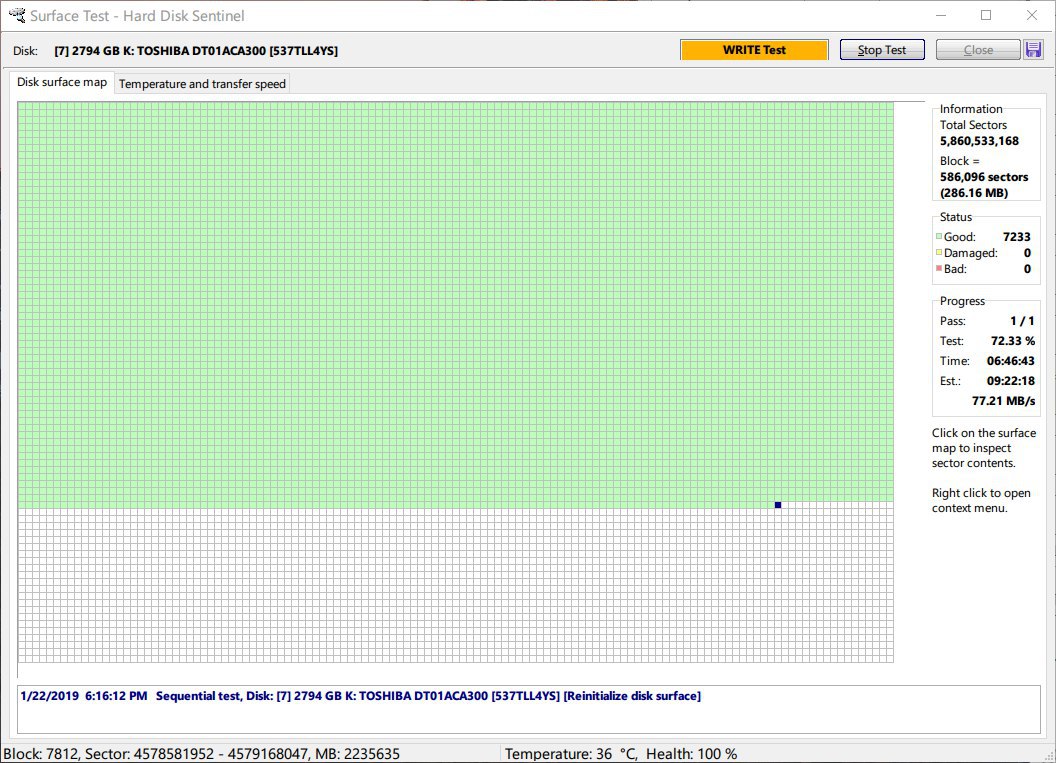Minimize the Surface Test window
This screenshot has width=1056, height=763.
(x=939, y=16)
